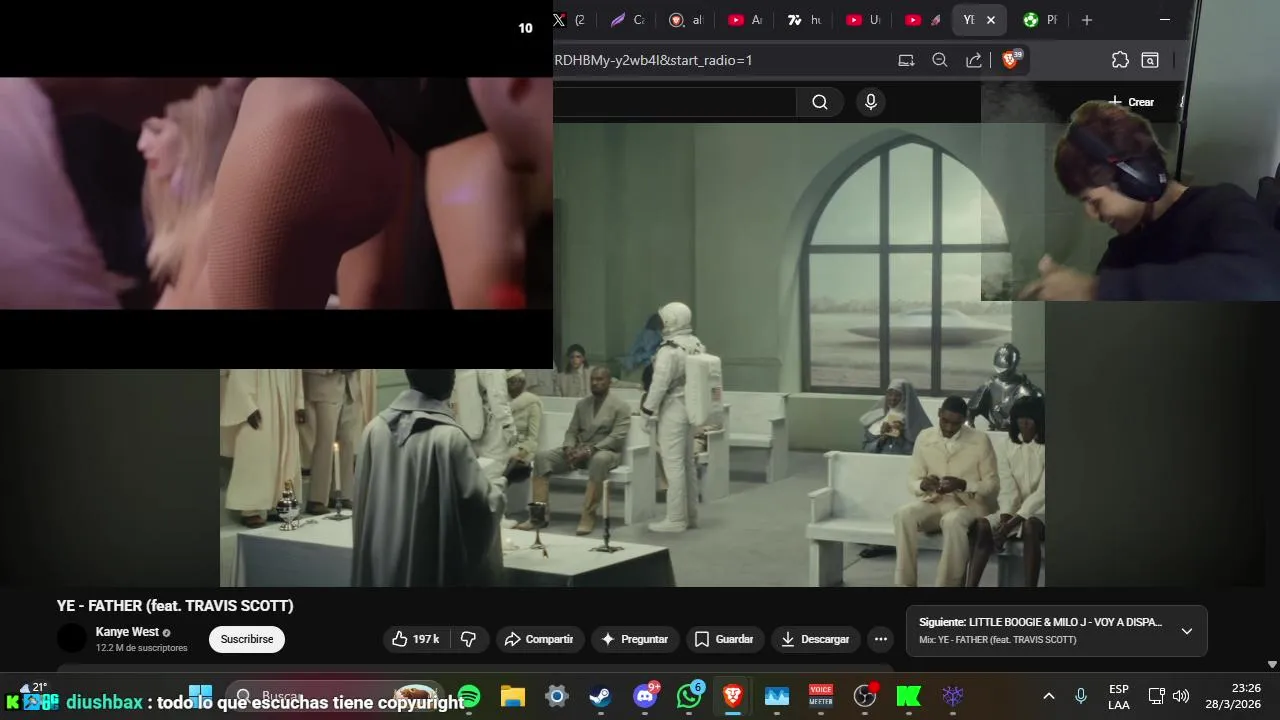Image resolution: width=1280 pixels, height=720 pixels.
Task: Switch to the YouTube rocket tab
Action: point(922,20)
